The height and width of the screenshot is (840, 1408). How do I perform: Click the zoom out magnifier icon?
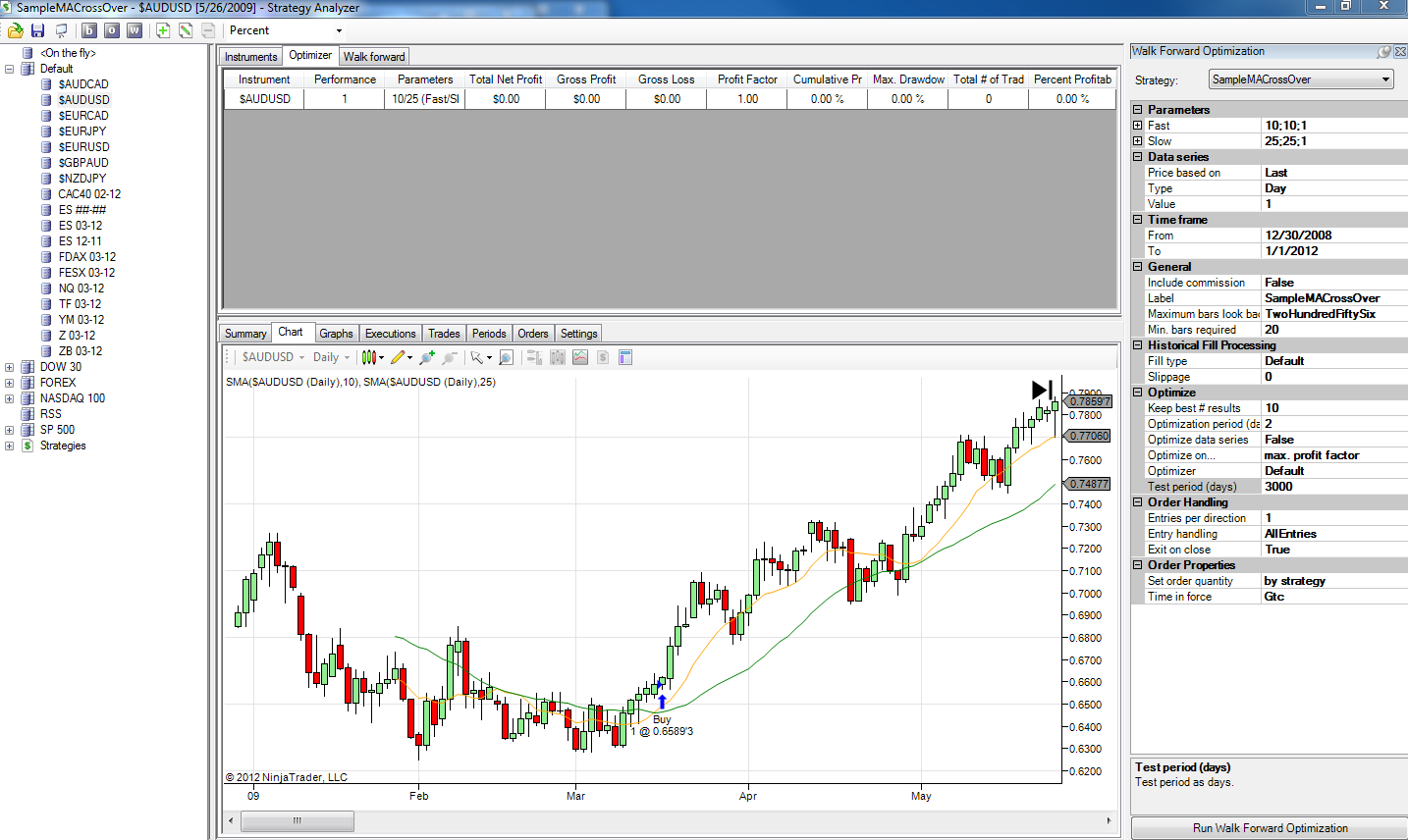point(450,357)
